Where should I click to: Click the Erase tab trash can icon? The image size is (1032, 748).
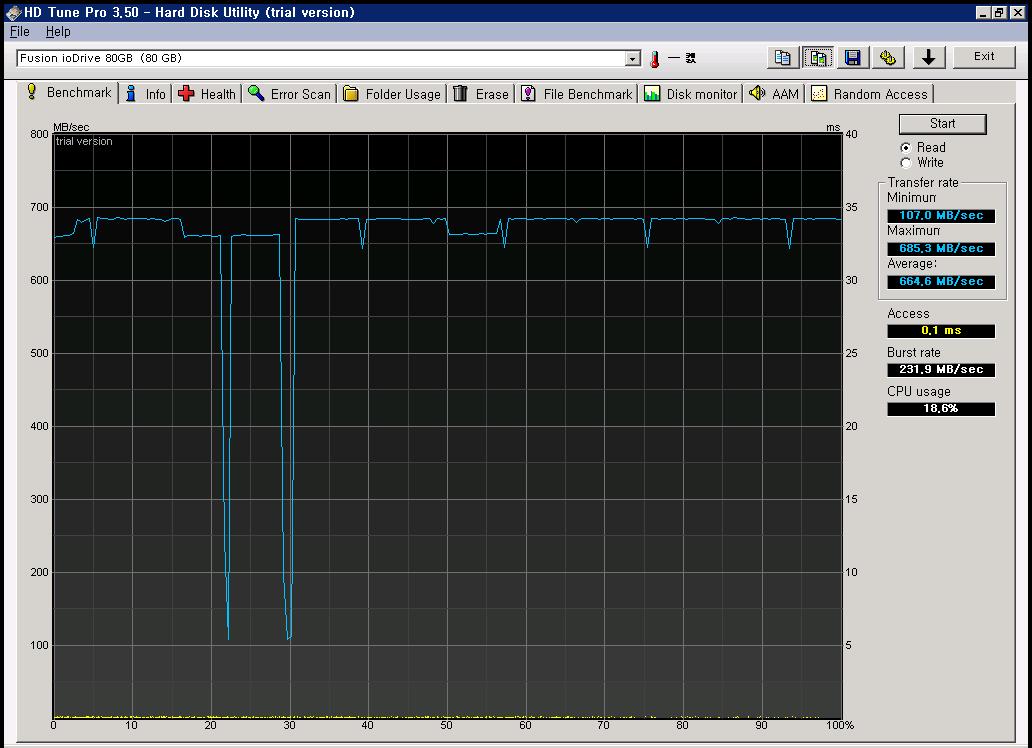click(x=461, y=94)
